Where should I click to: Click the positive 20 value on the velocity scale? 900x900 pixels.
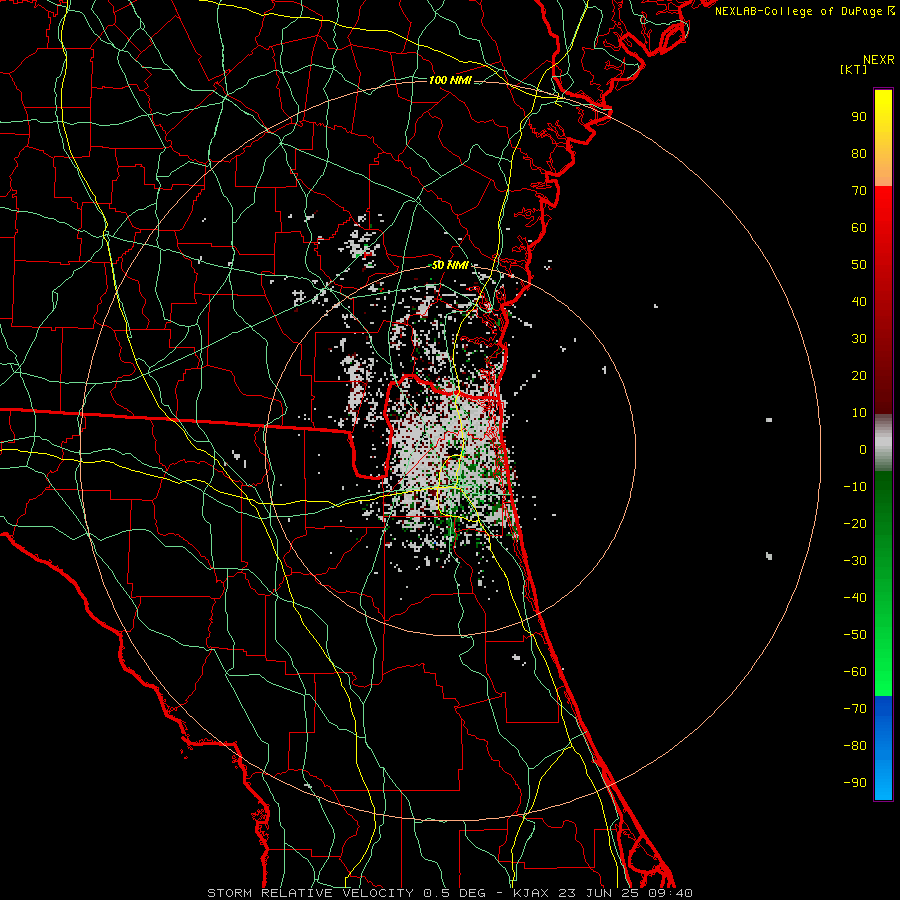(859, 376)
